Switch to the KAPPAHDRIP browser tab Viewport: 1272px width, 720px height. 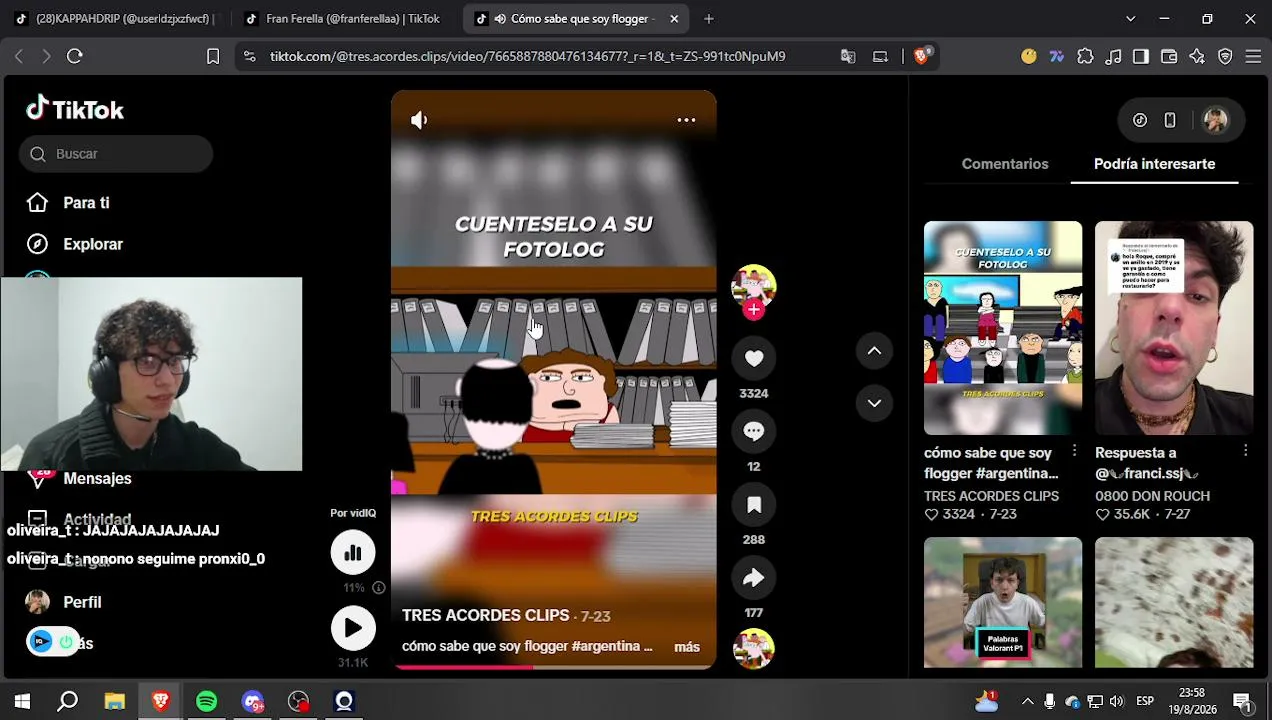115,19
